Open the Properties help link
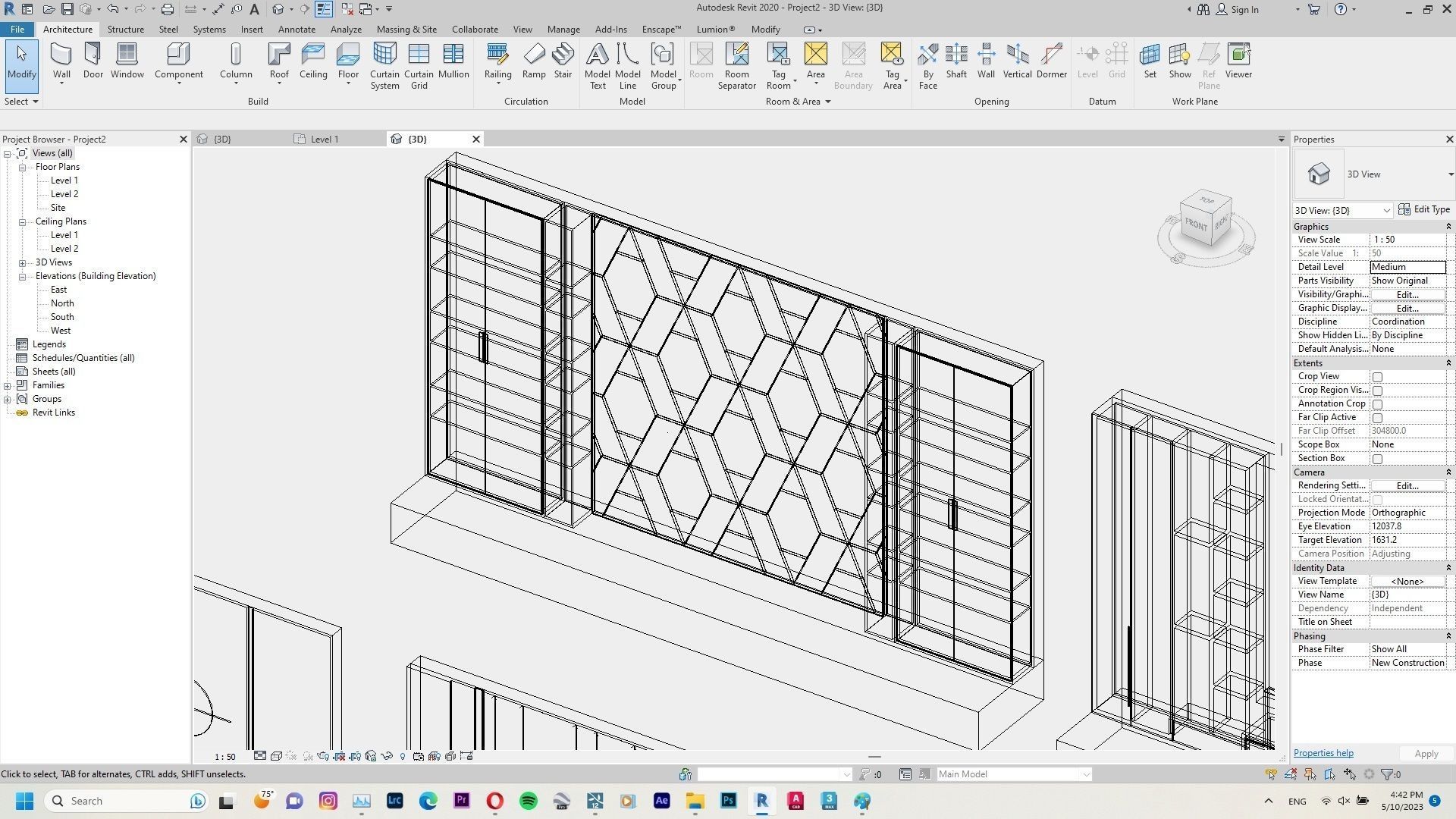Viewport: 1456px width, 819px height. [x=1323, y=753]
